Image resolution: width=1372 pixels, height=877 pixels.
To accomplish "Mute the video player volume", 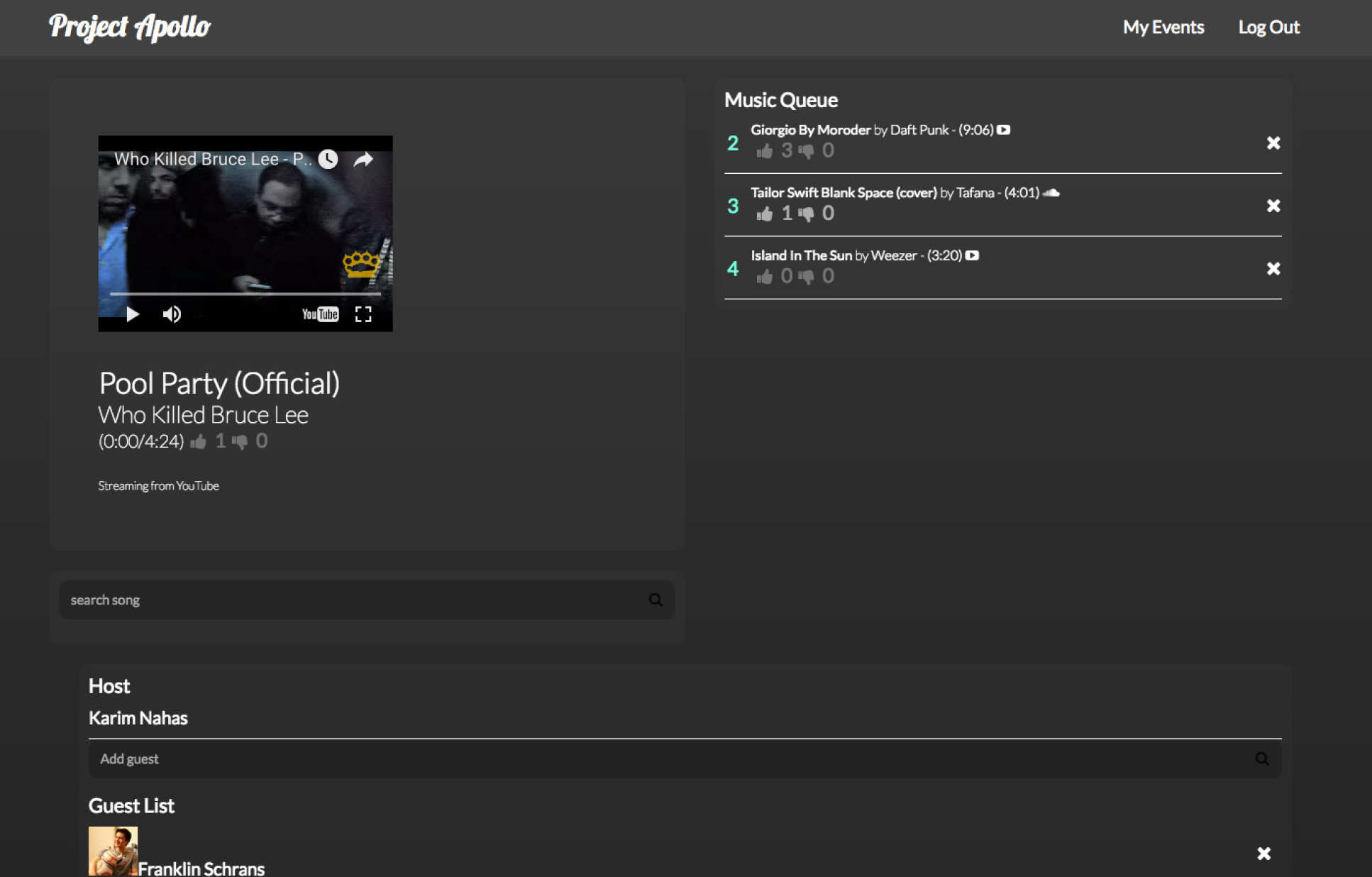I will pyautogui.click(x=172, y=314).
